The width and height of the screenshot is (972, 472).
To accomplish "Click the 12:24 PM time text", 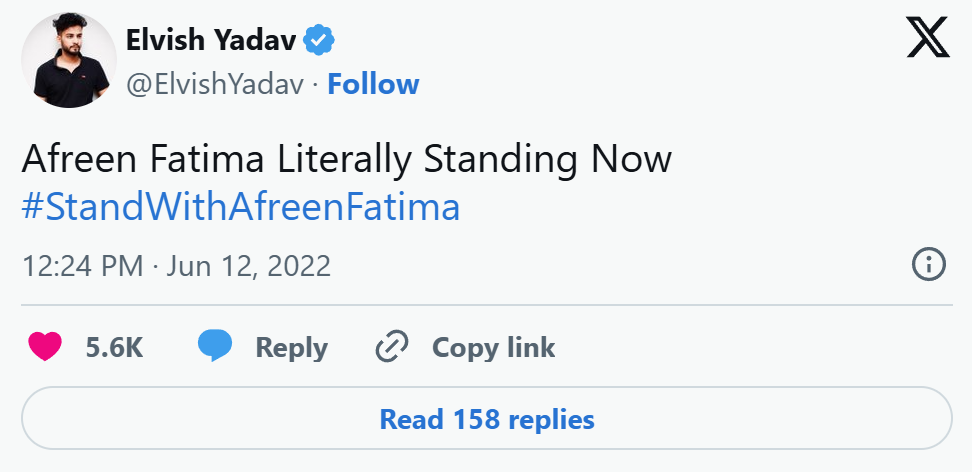I will pyautogui.click(x=82, y=267).
